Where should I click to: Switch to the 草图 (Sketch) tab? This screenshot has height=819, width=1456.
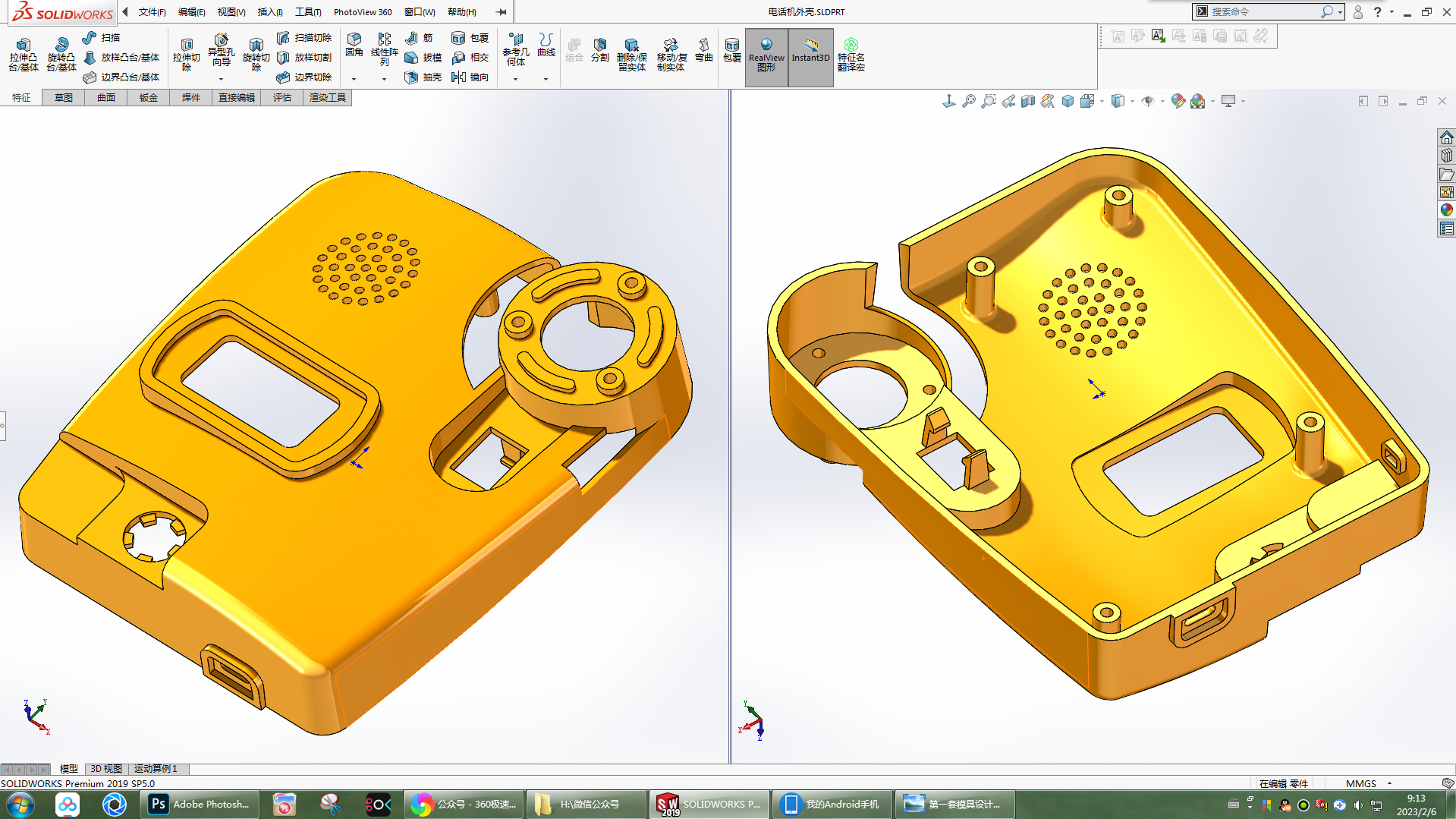[x=64, y=98]
